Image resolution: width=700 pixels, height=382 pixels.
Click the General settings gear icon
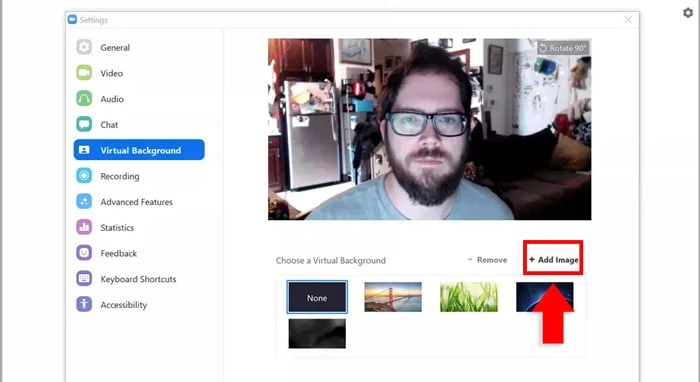tap(84, 47)
